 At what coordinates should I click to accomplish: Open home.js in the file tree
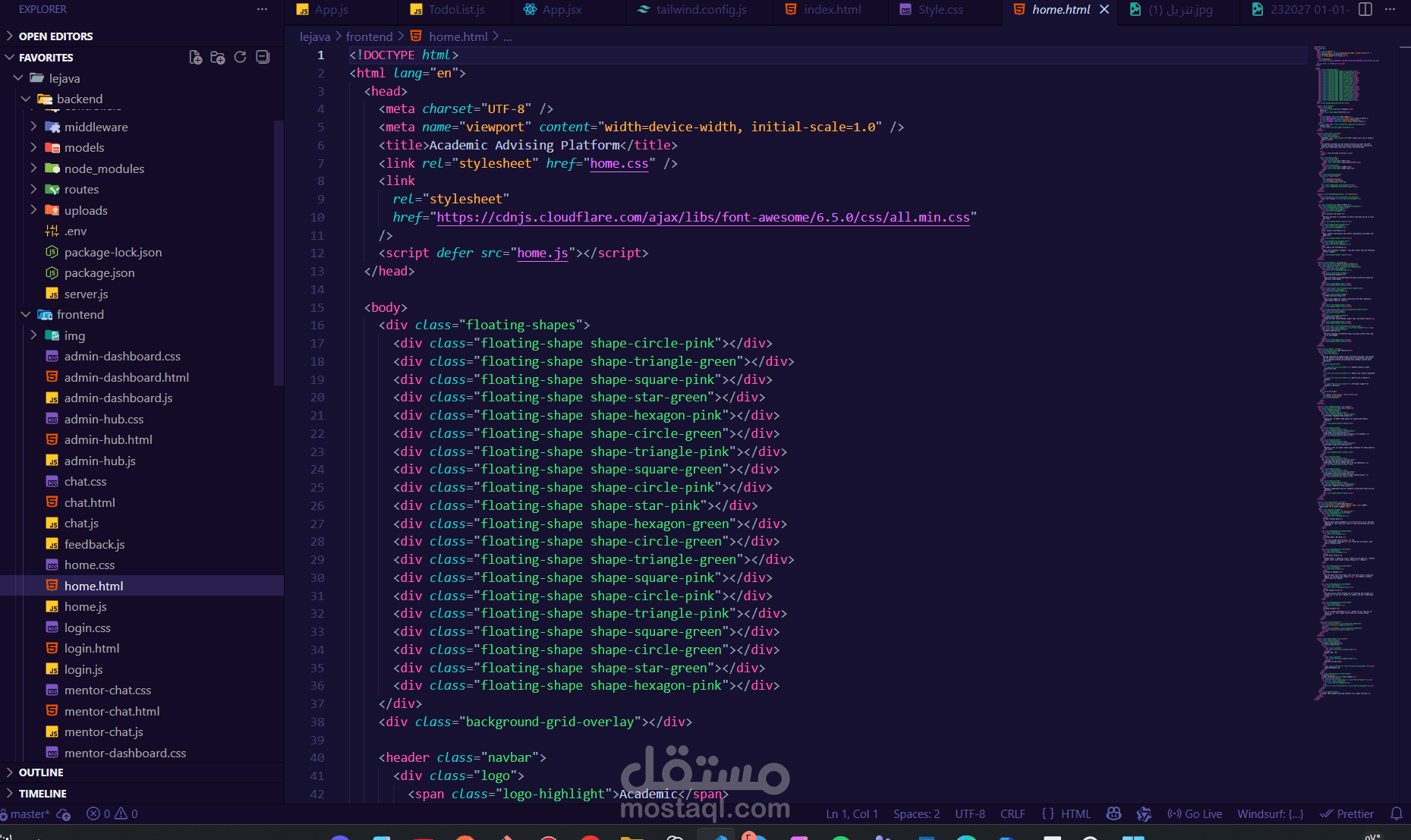[85, 606]
